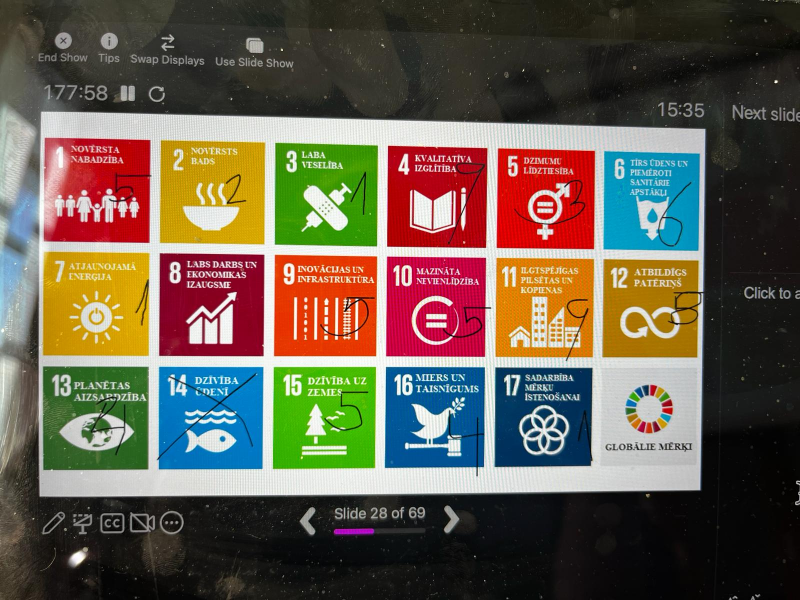Click the Next slide preview label

coord(764,113)
